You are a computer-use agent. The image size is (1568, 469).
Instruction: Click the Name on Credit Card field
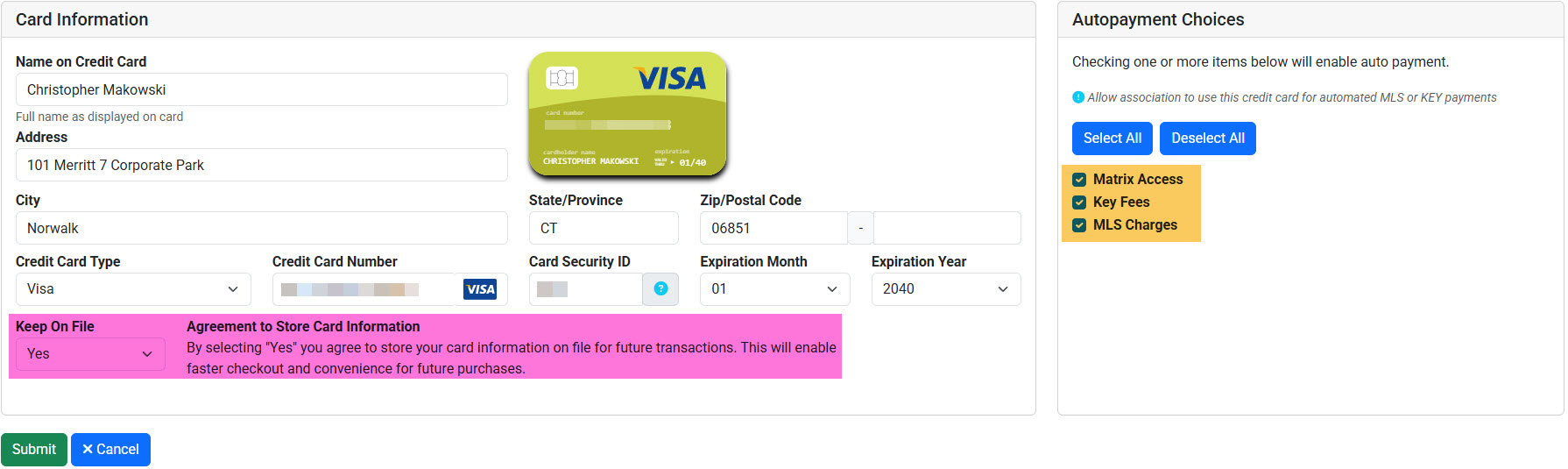point(261,89)
